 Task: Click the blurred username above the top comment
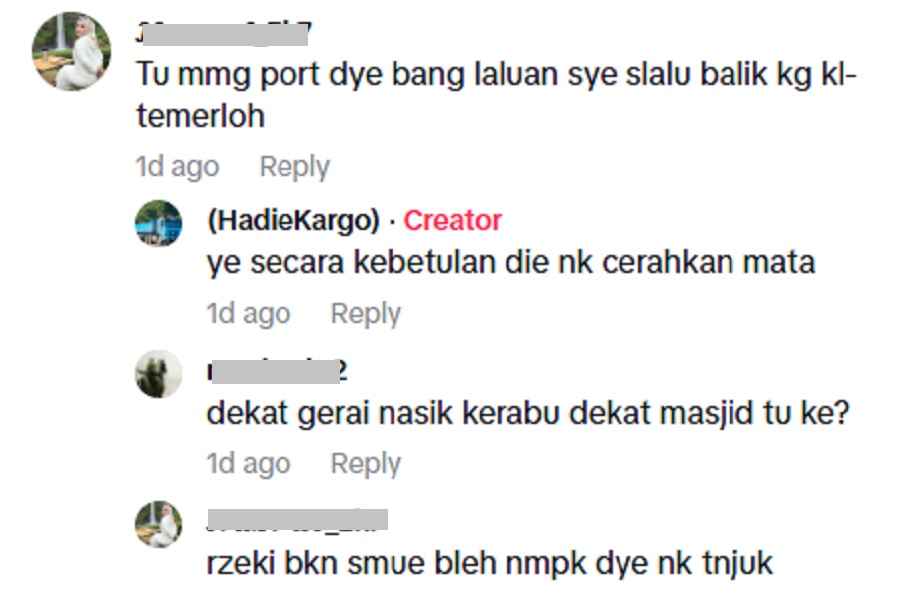pyautogui.click(x=224, y=33)
